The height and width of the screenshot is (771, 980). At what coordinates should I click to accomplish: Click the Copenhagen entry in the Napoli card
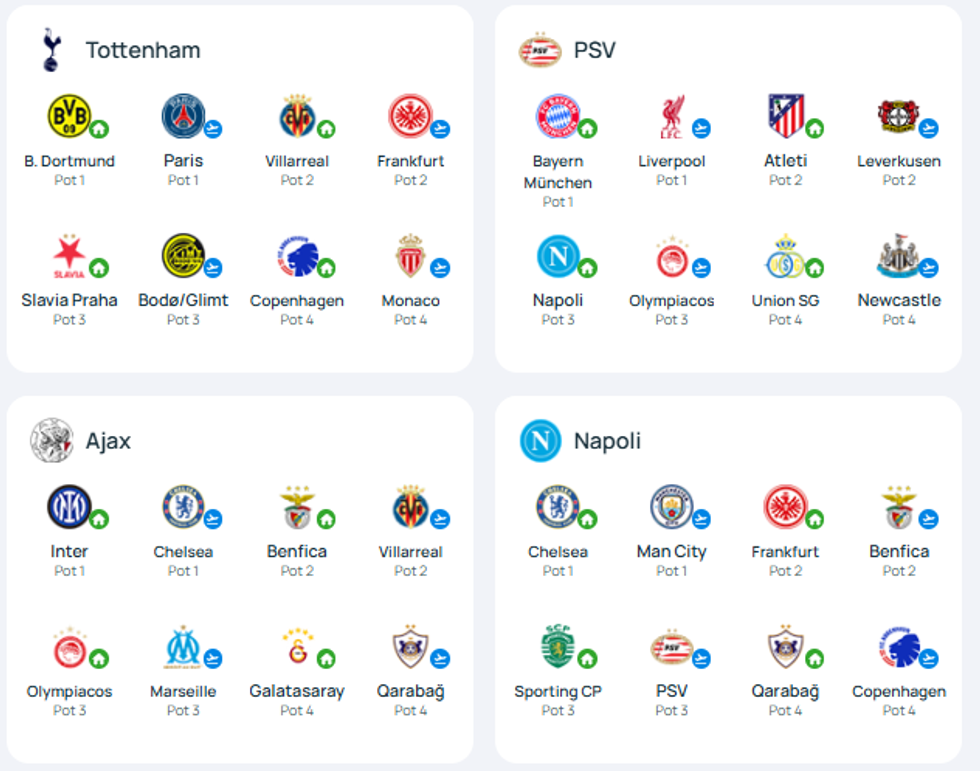point(899,669)
